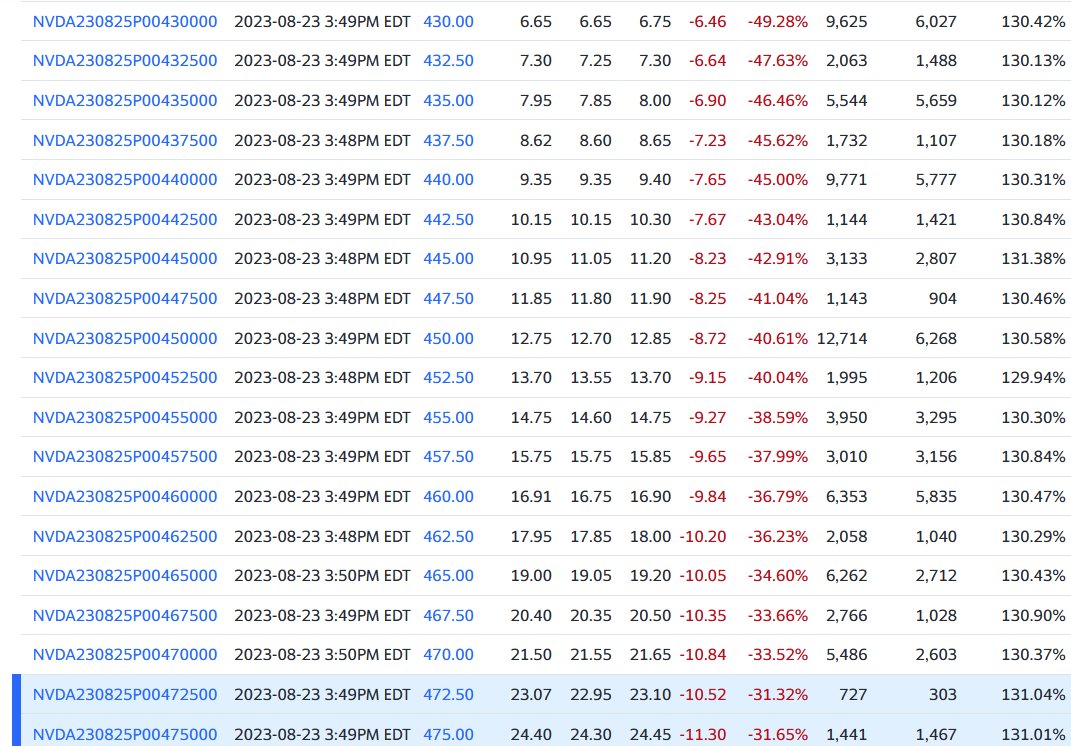This screenshot has height=746, width=1071.
Task: Select the volume value 6,353
Action: [x=846, y=496]
